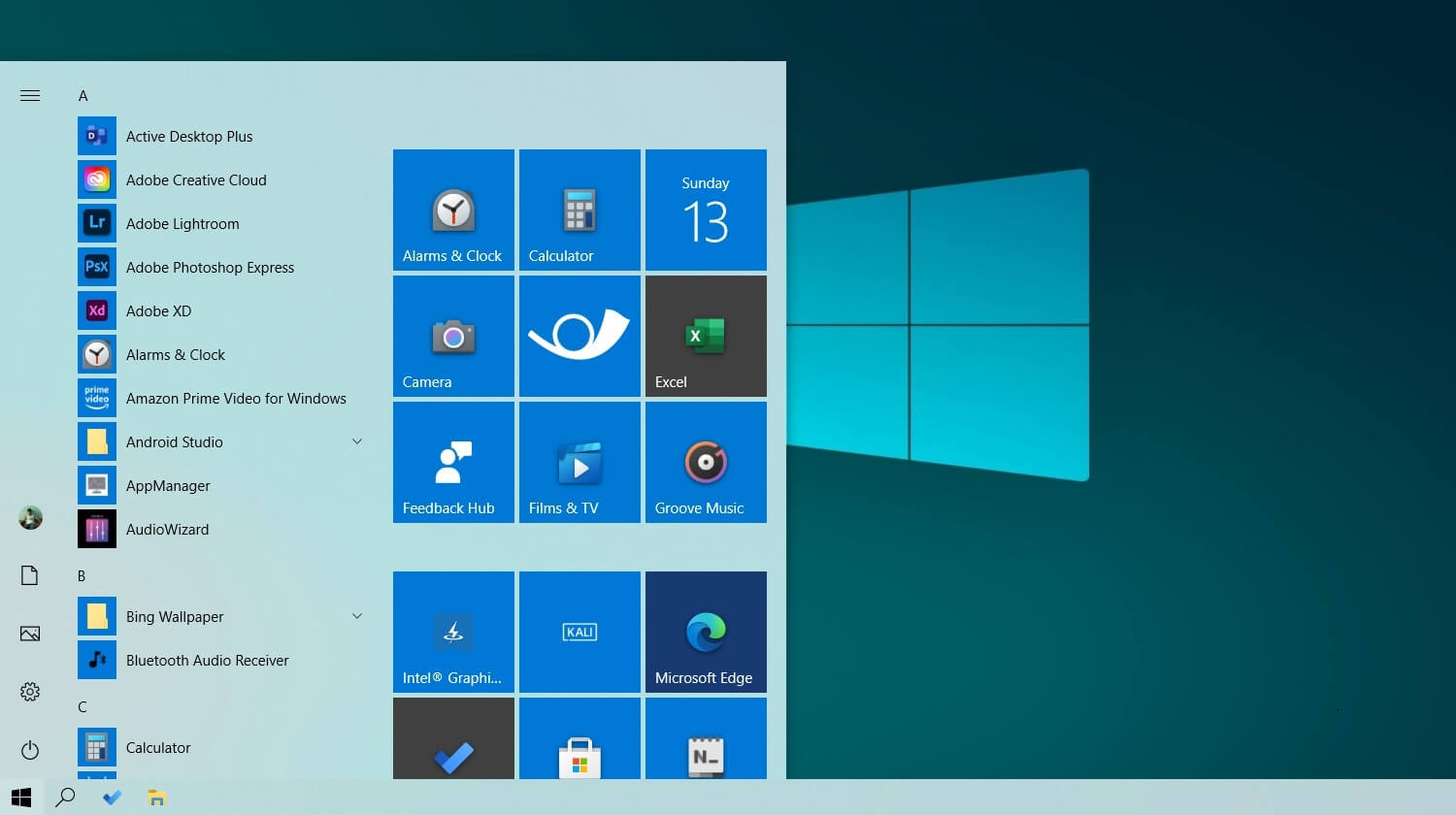
Task: Open the Intel Graphics tile
Action: tap(453, 632)
